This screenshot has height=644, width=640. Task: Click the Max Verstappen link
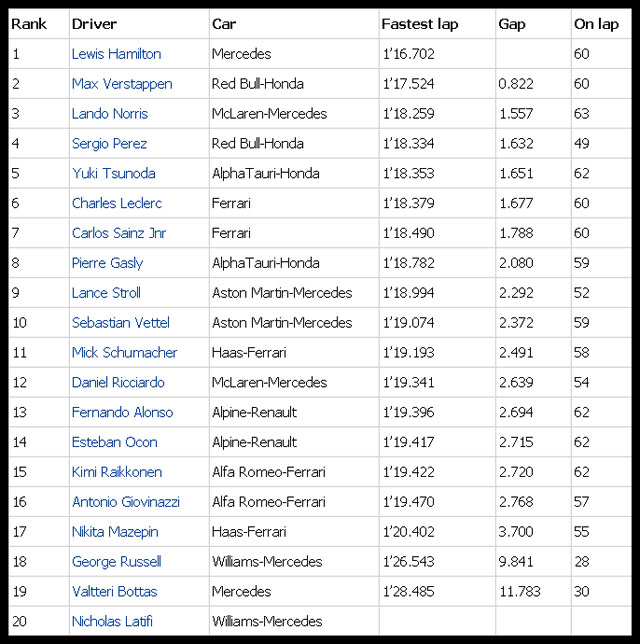(x=121, y=84)
